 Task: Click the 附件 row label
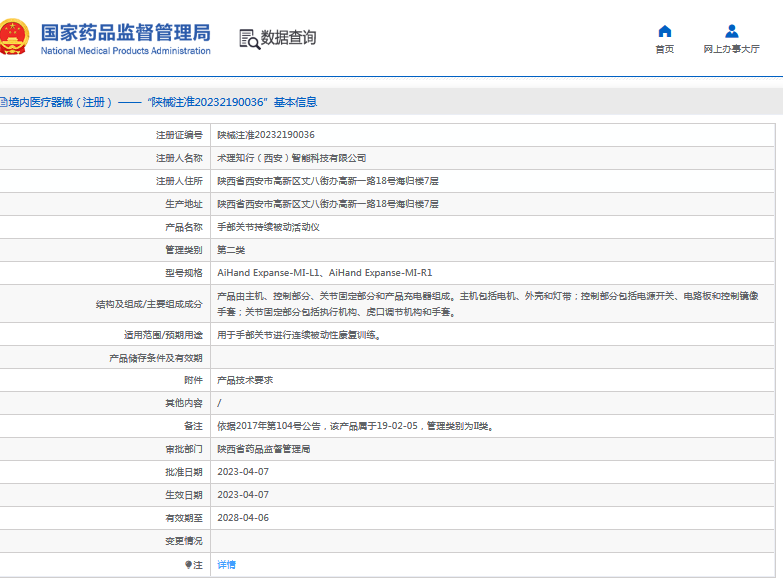(x=193, y=380)
